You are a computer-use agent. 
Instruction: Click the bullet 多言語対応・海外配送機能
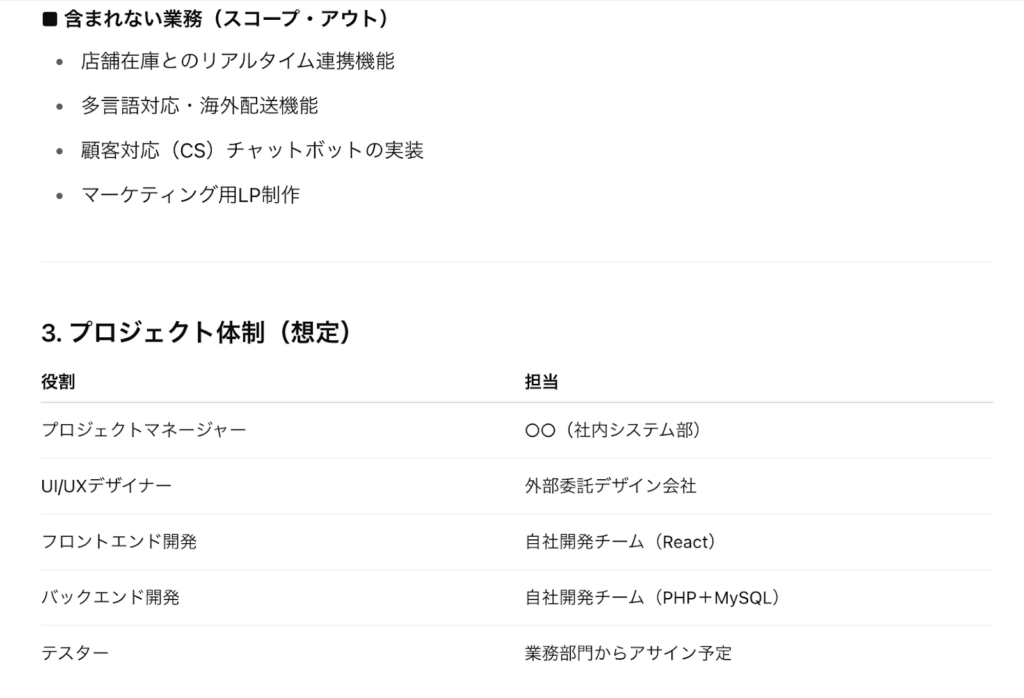pyautogui.click(x=199, y=106)
